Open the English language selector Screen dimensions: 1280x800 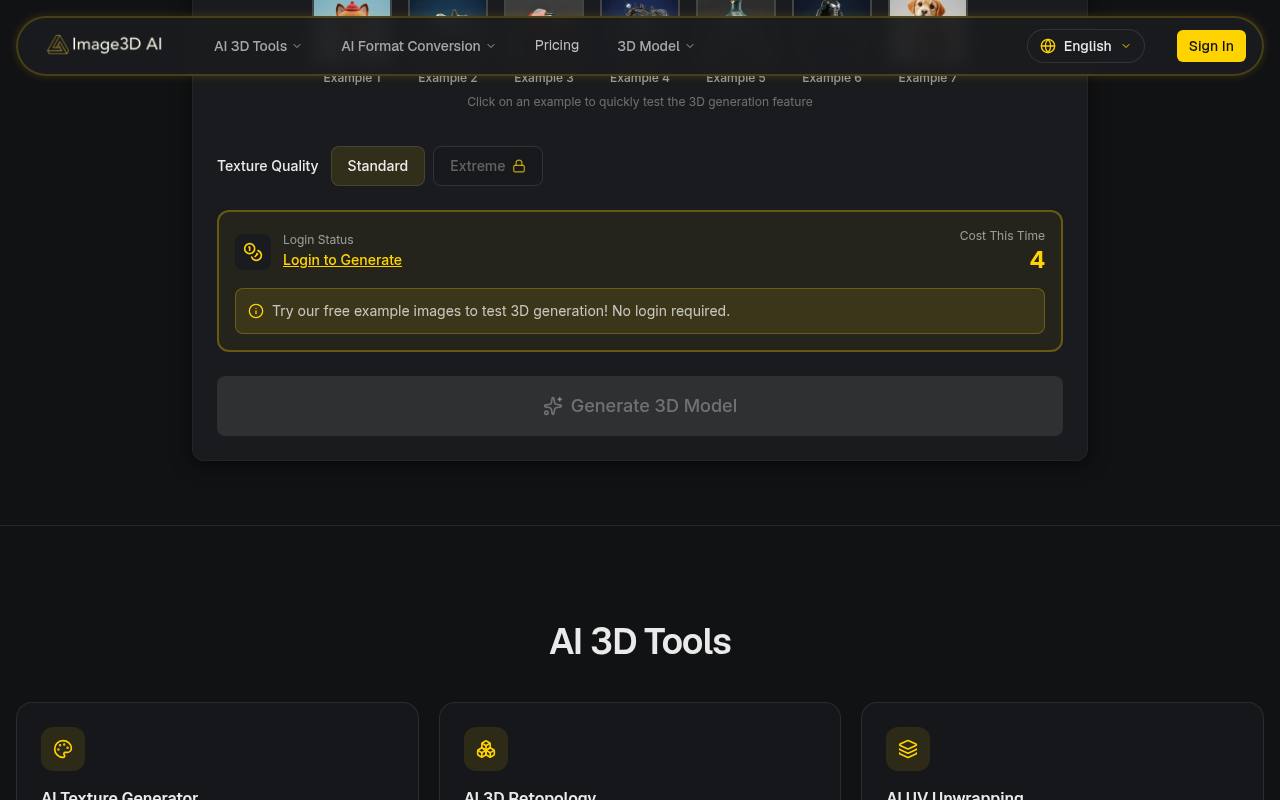[1086, 46]
